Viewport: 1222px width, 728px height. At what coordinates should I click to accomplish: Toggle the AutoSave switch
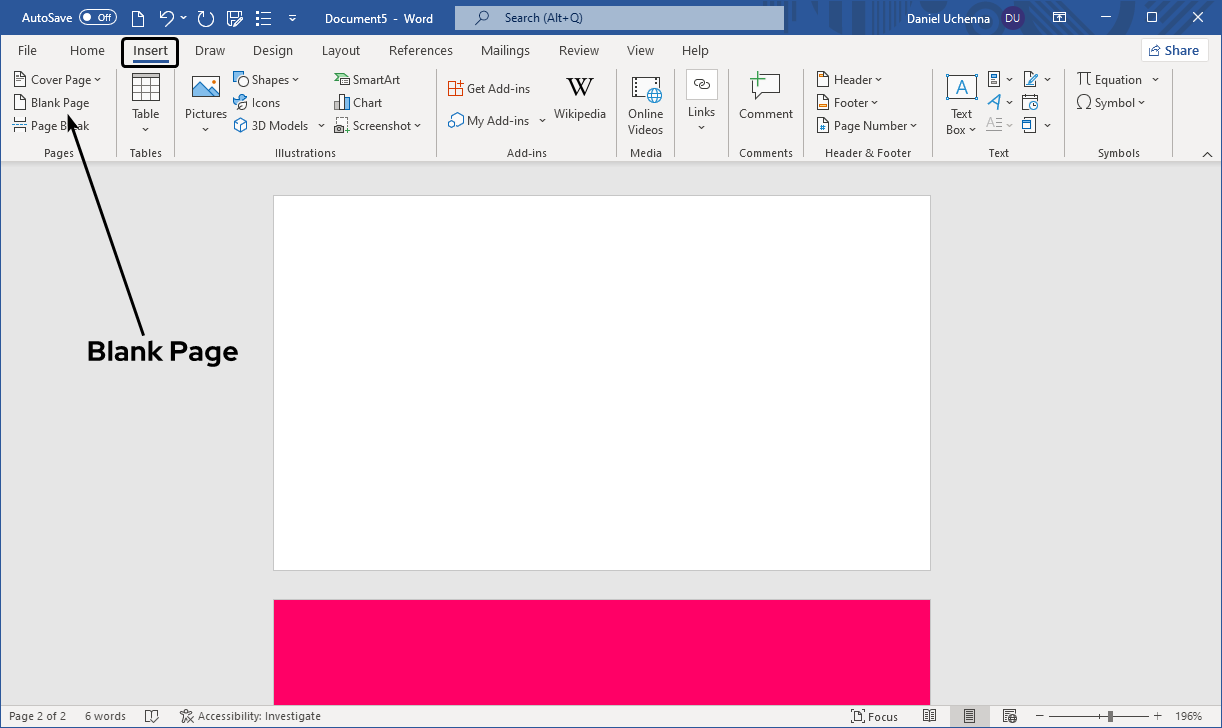97,18
